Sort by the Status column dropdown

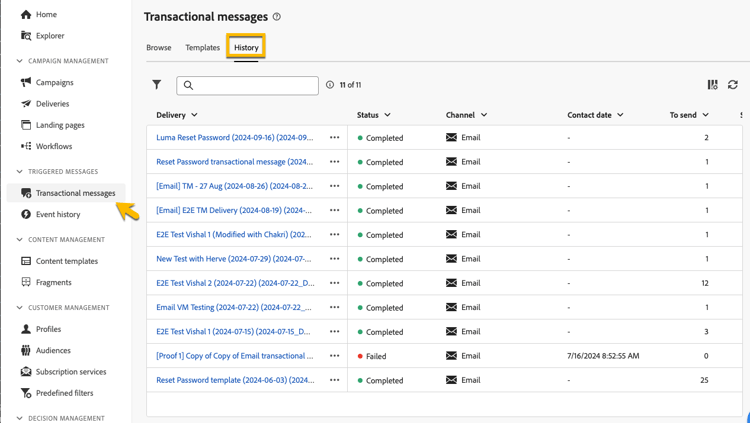(387, 115)
